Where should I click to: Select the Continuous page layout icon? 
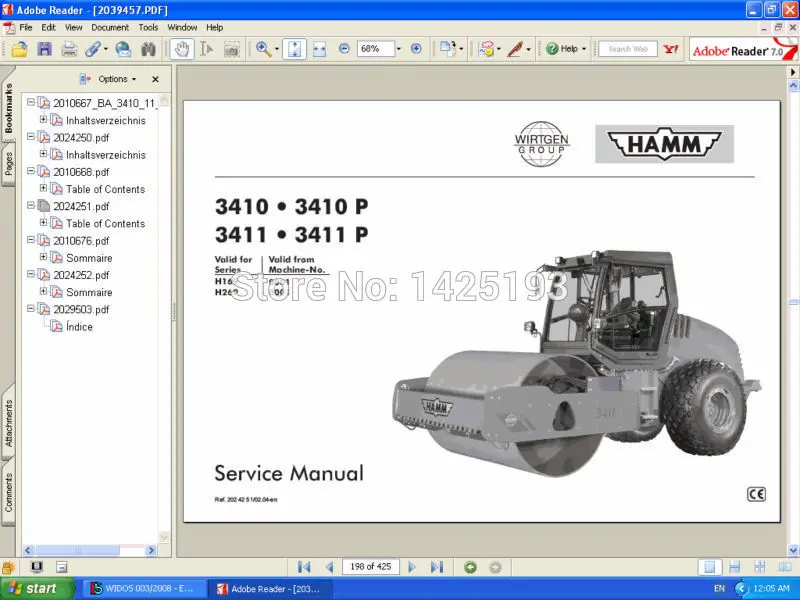[735, 567]
